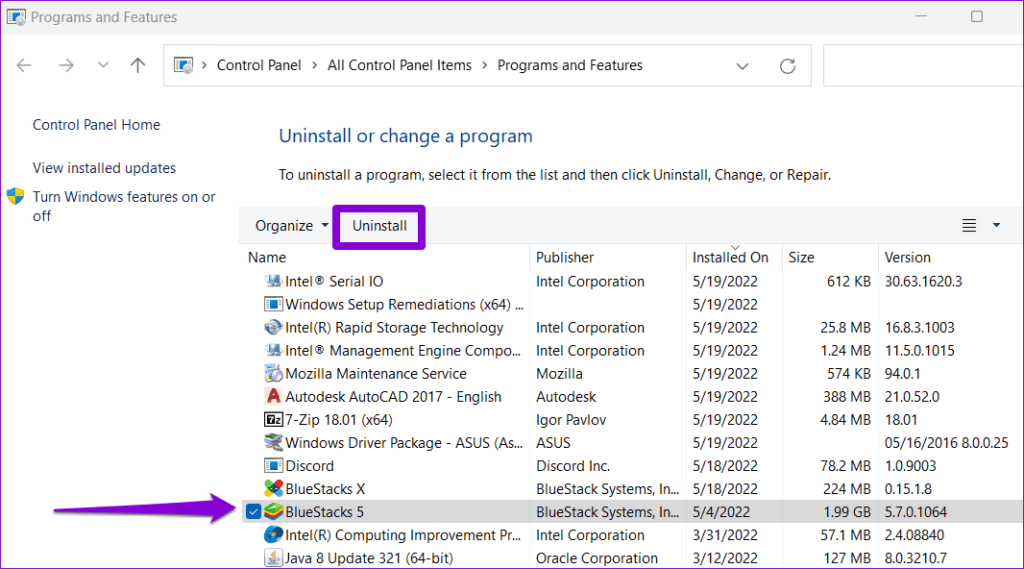Select the Intel® Serial IO entry
Viewport: 1024px width, 569px height.
pyautogui.click(x=334, y=282)
